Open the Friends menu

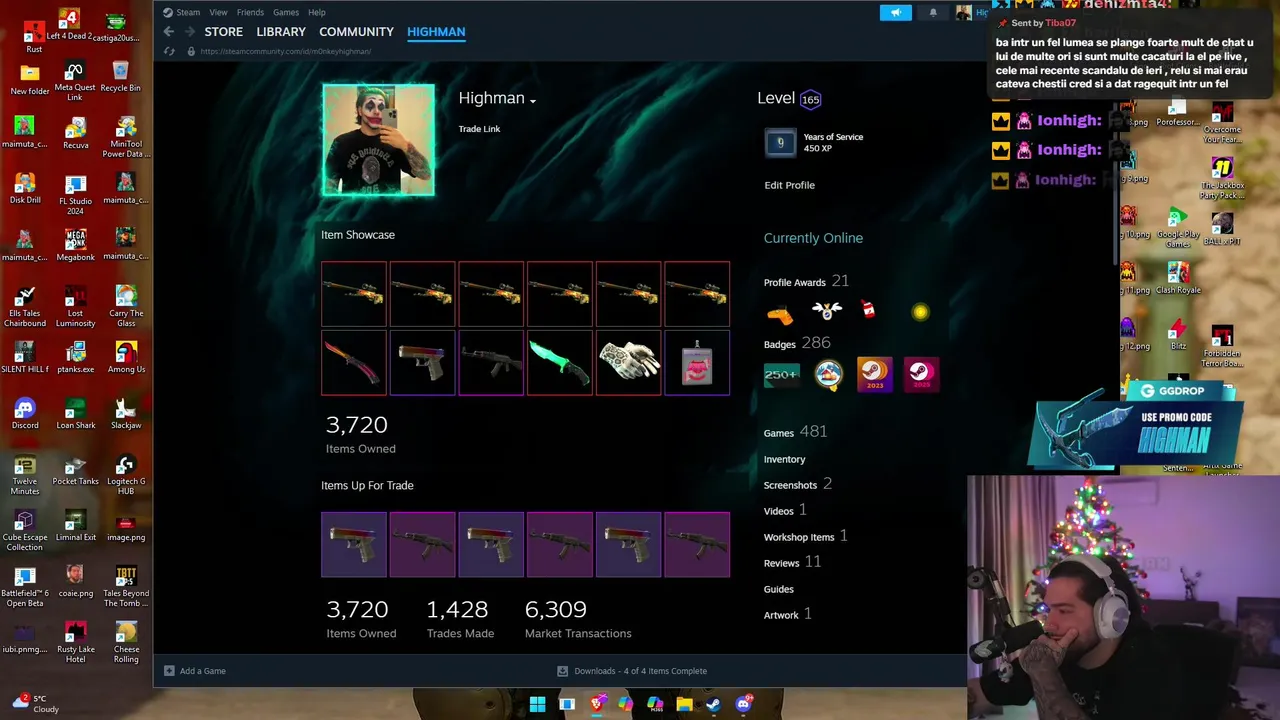coord(250,12)
